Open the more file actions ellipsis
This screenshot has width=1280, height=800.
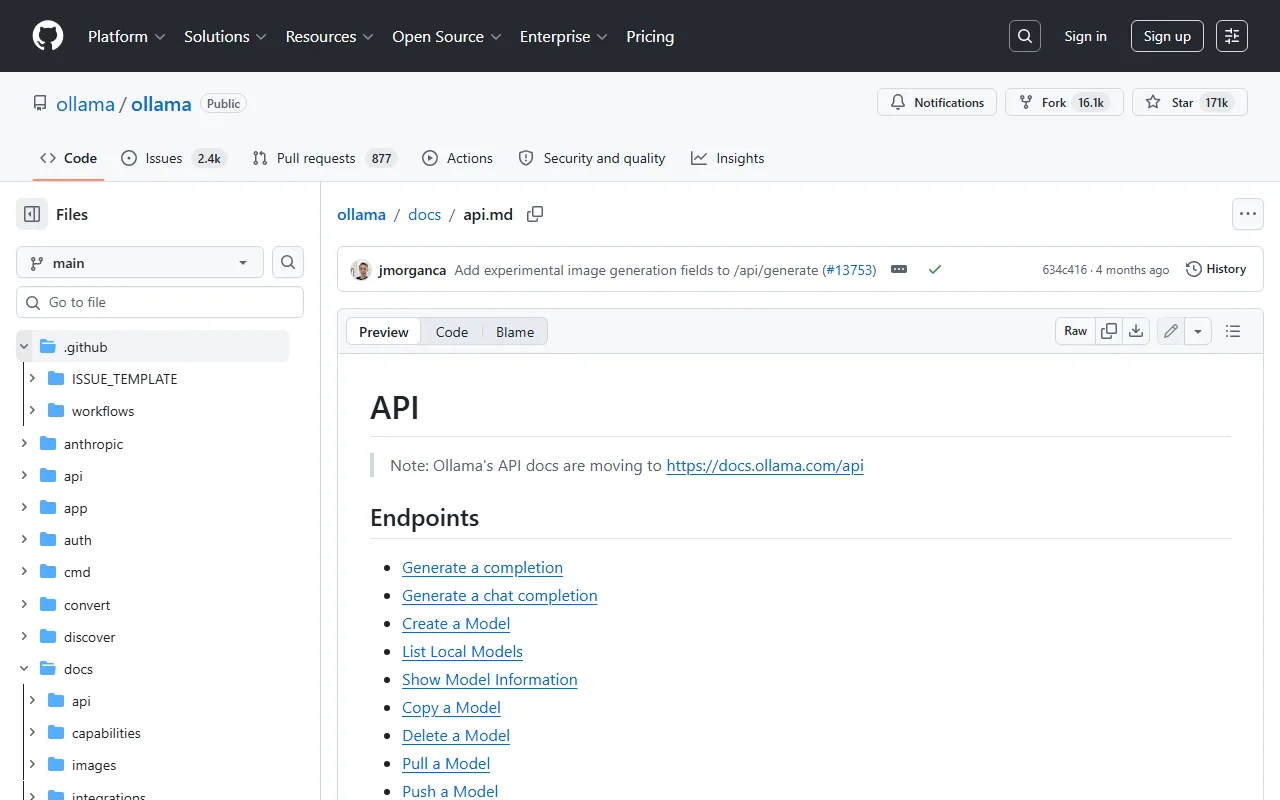[1247, 214]
